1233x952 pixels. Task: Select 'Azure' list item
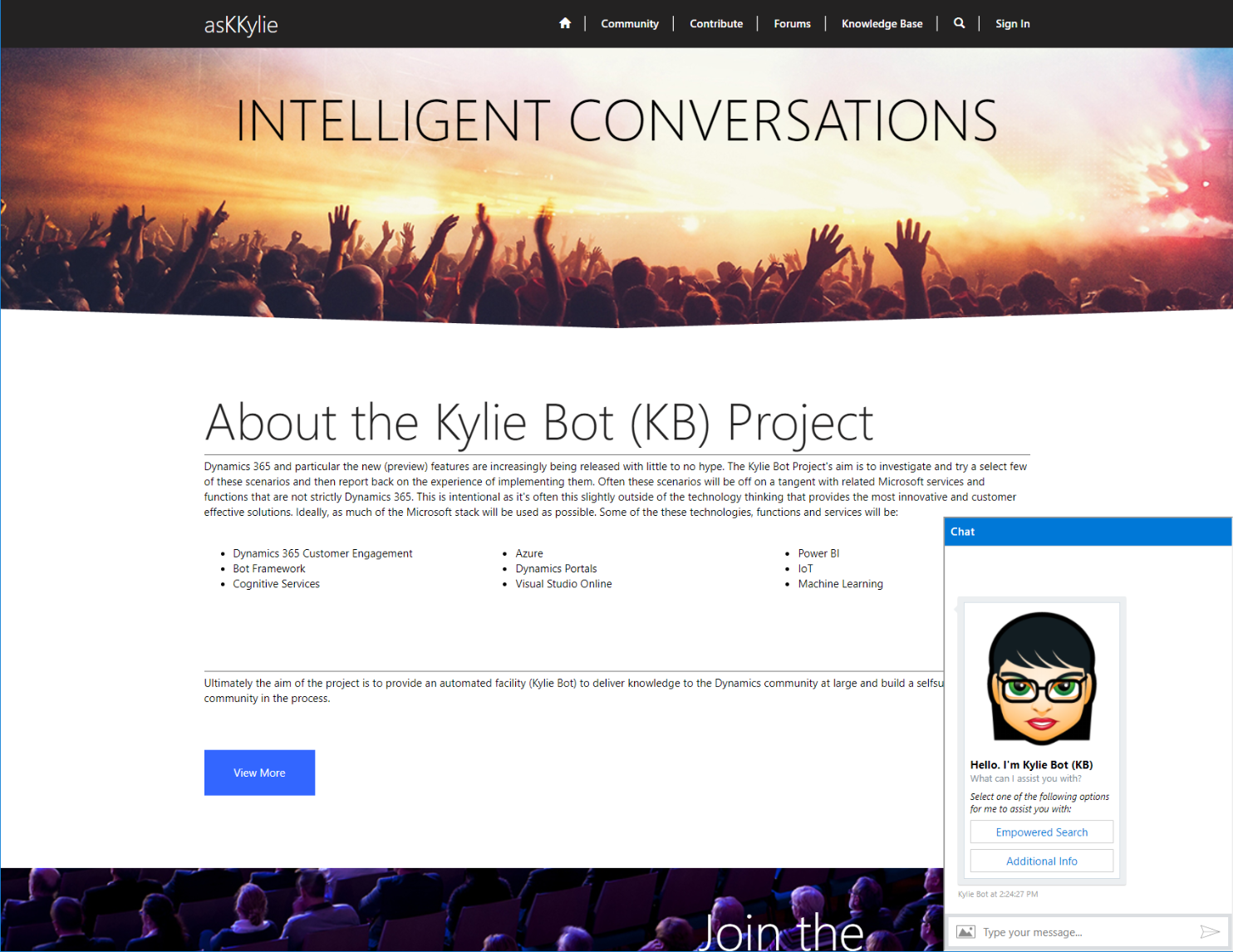click(529, 553)
